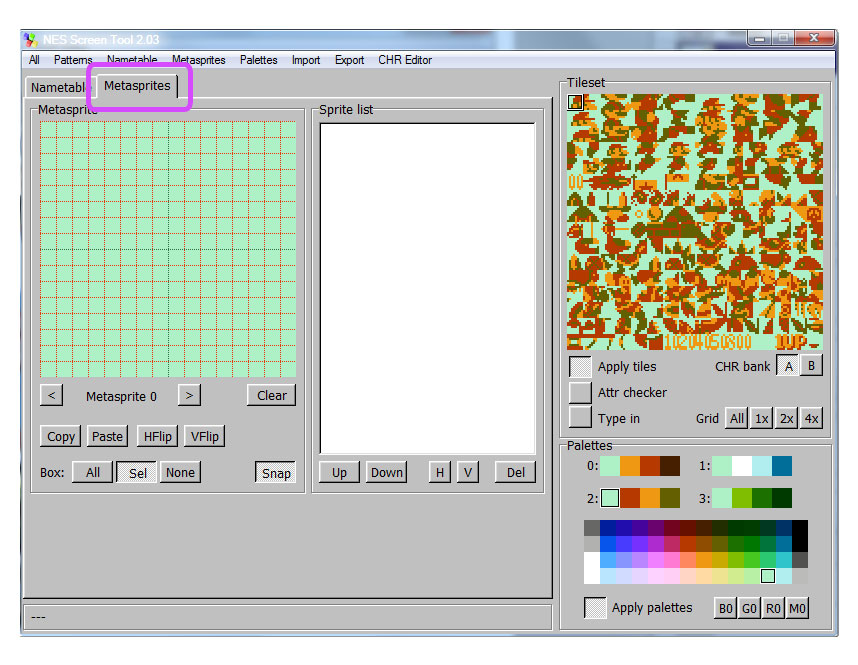858x665 pixels.
Task: Select the highlighted first tile in the Tileset
Action: tap(575, 102)
